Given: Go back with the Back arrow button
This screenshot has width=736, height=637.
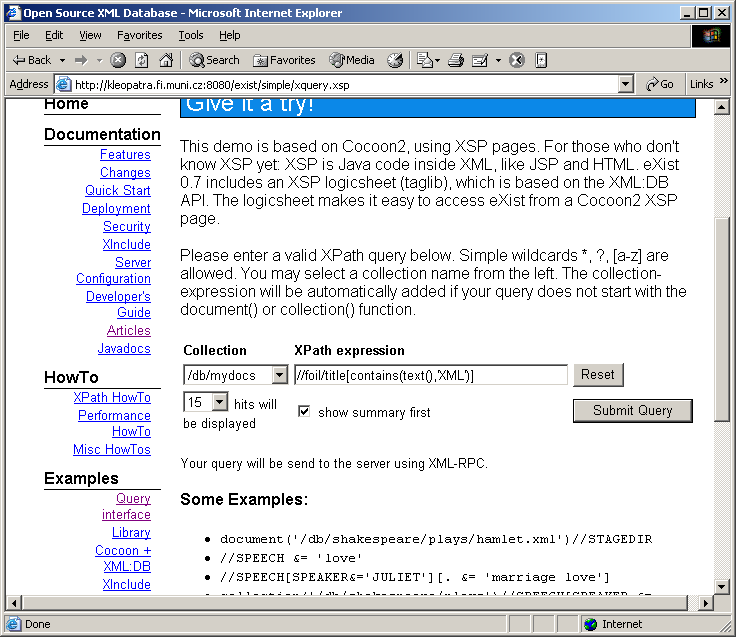Looking at the screenshot, I should tap(31, 60).
